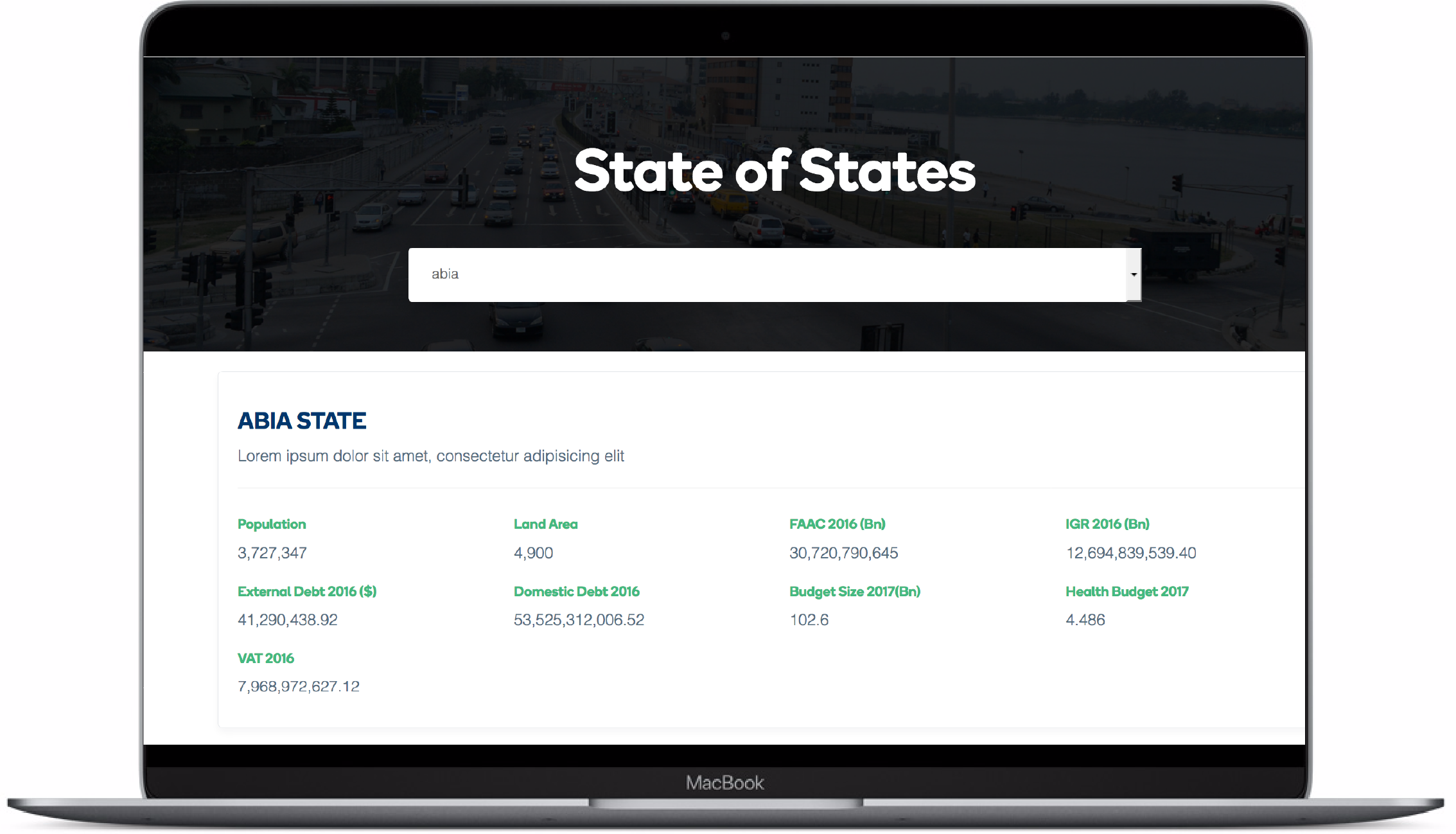Select the value 7,968,972,627.12
The height and width of the screenshot is (834, 1456).
pos(299,686)
